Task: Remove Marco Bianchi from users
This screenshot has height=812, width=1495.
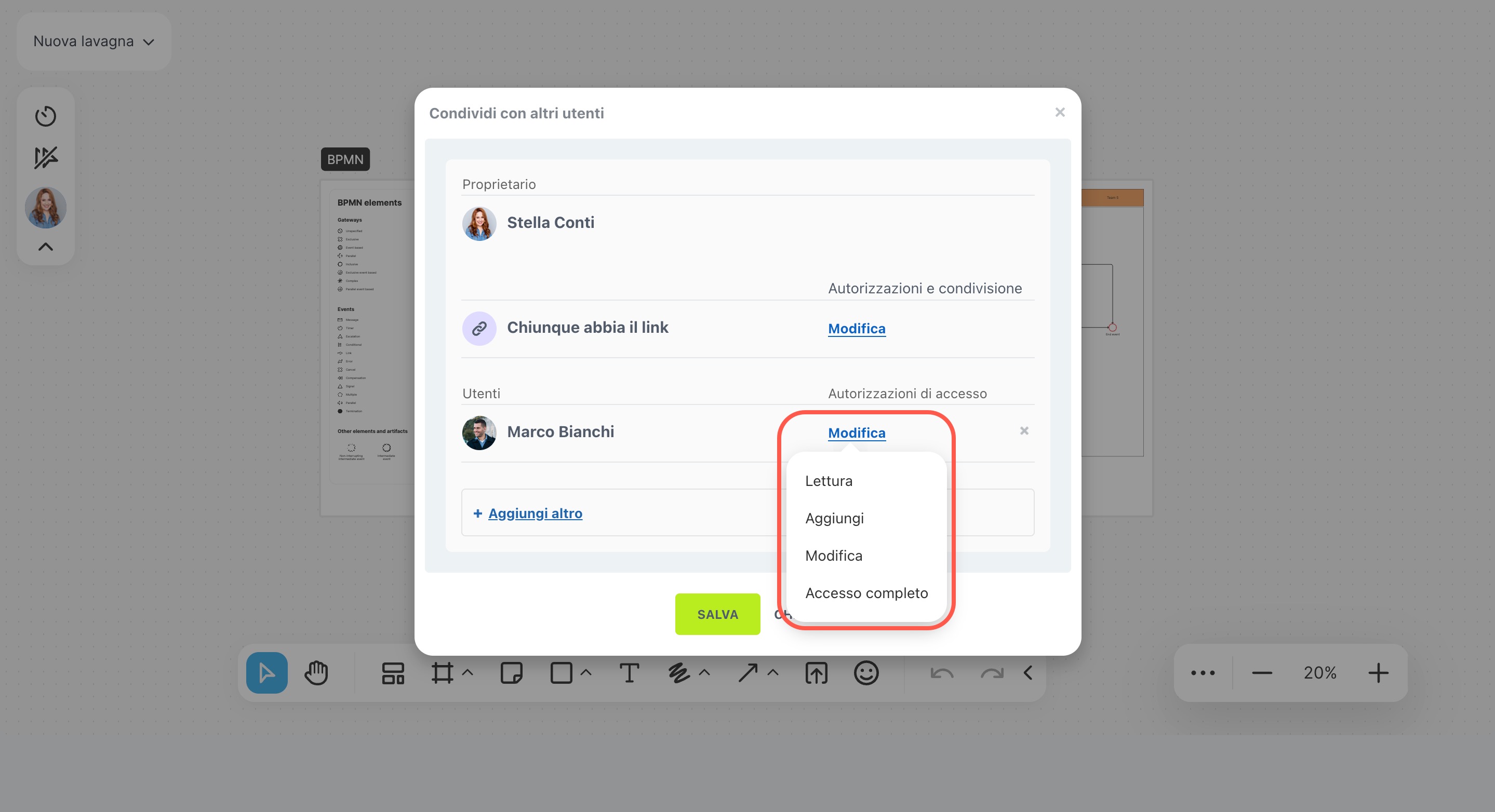Action: 1024,431
